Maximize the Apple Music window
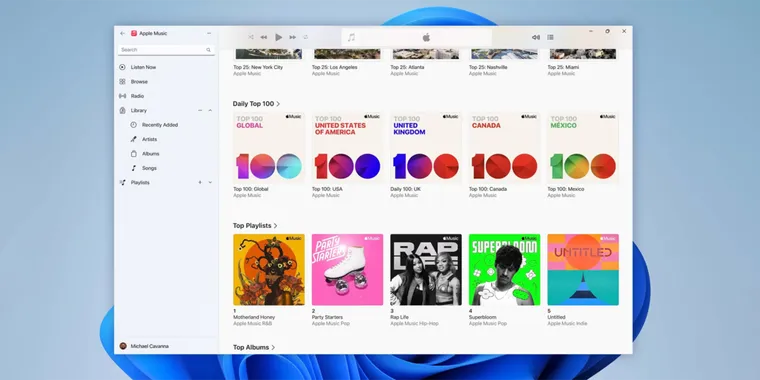Viewport: 760px width, 380px height. (x=607, y=31)
